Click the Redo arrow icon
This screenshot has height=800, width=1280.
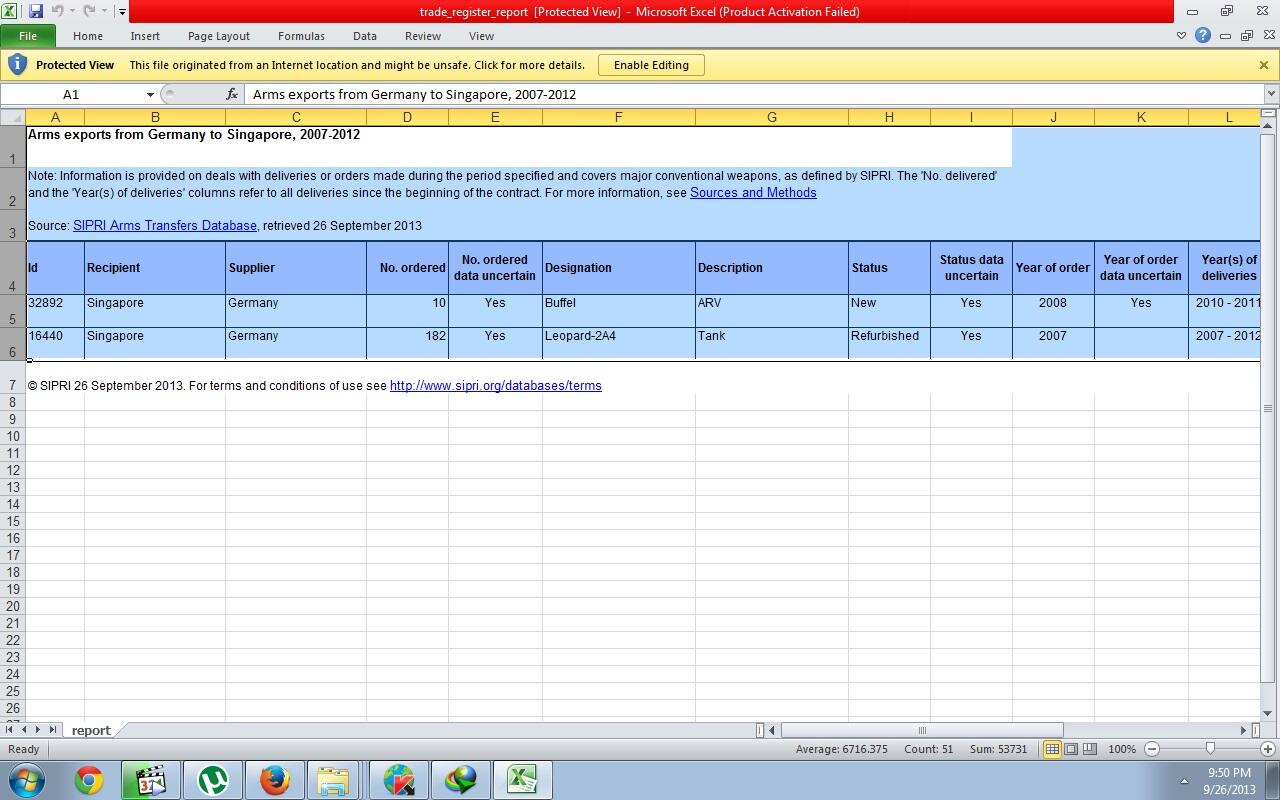click(89, 11)
